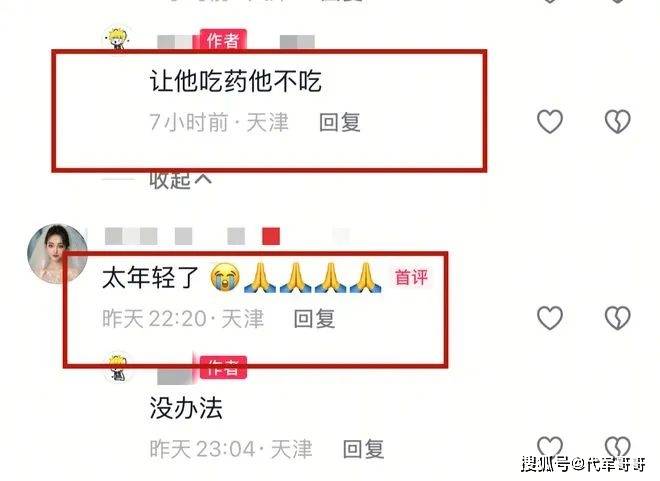Like the '让他吃药他不吃' comment
660x481 pixels.
(x=550, y=121)
